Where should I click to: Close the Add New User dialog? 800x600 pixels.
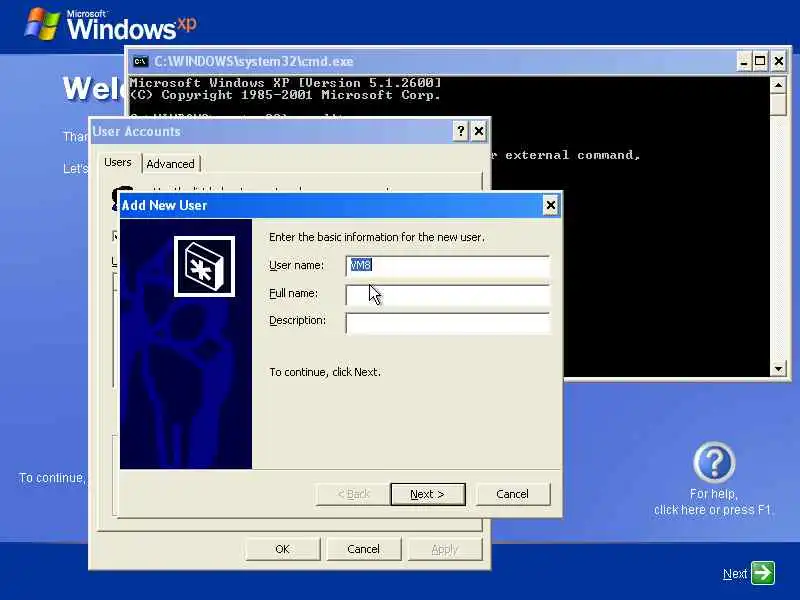click(x=551, y=205)
